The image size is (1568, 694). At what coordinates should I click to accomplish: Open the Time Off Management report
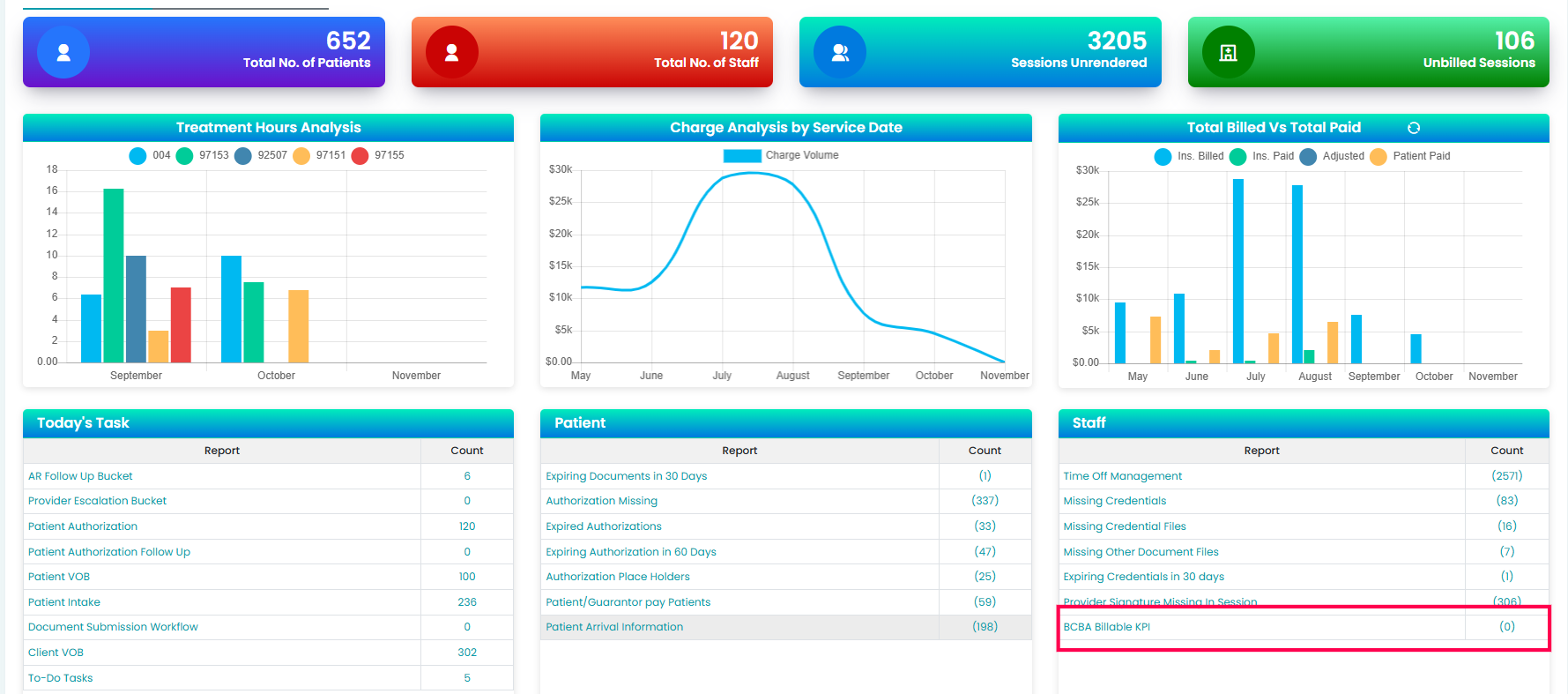click(x=1123, y=476)
